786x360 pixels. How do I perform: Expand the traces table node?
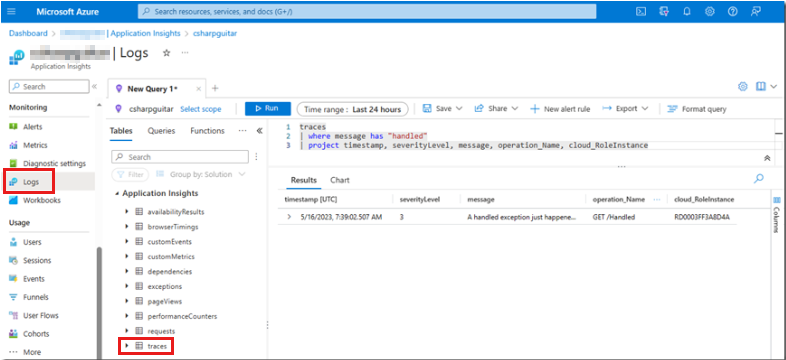click(127, 346)
